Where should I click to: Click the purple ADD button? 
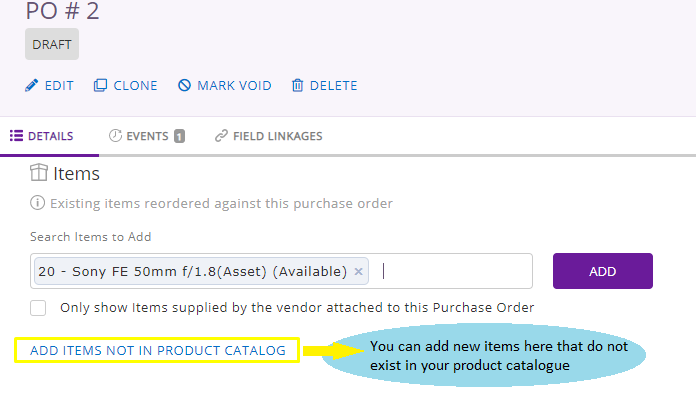coord(603,271)
